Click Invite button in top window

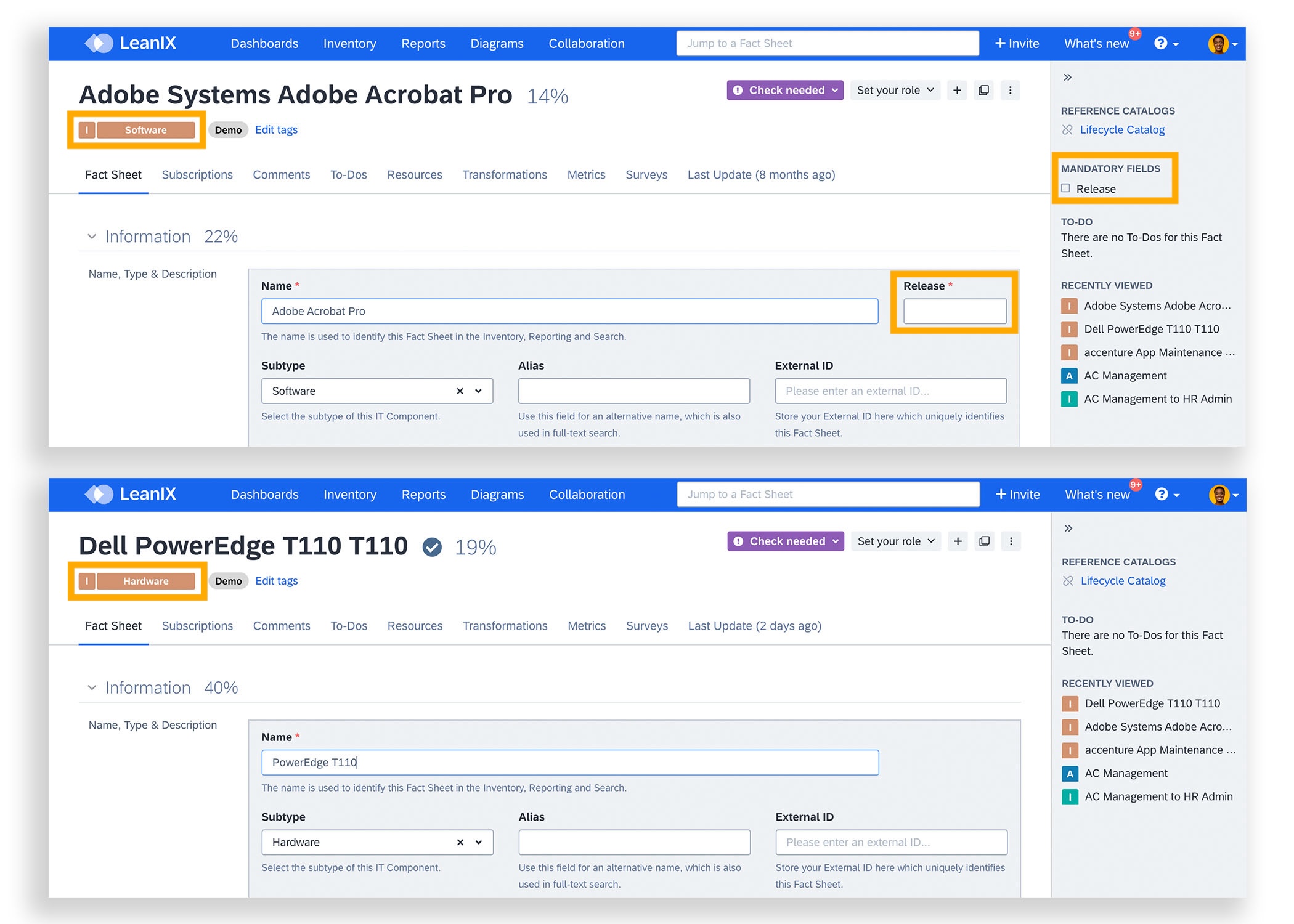[1017, 44]
